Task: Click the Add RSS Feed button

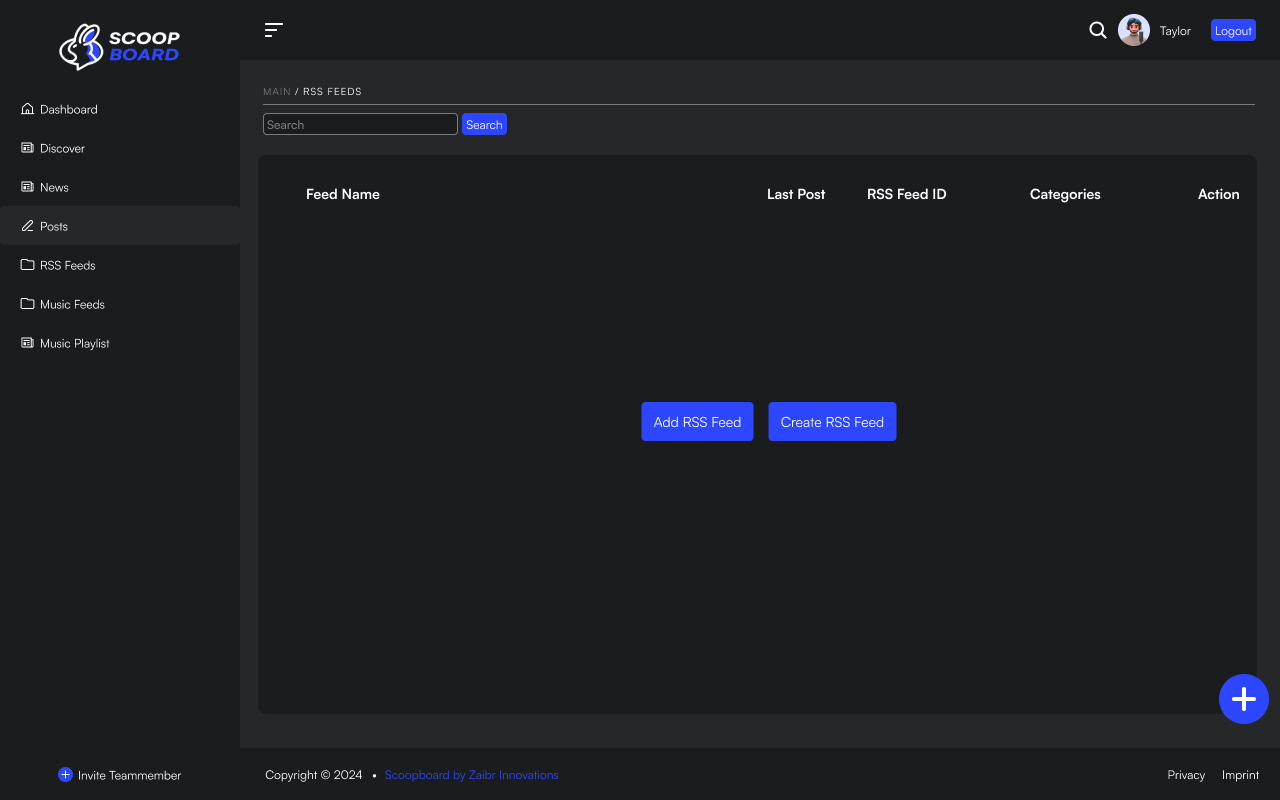Action: 697,422
